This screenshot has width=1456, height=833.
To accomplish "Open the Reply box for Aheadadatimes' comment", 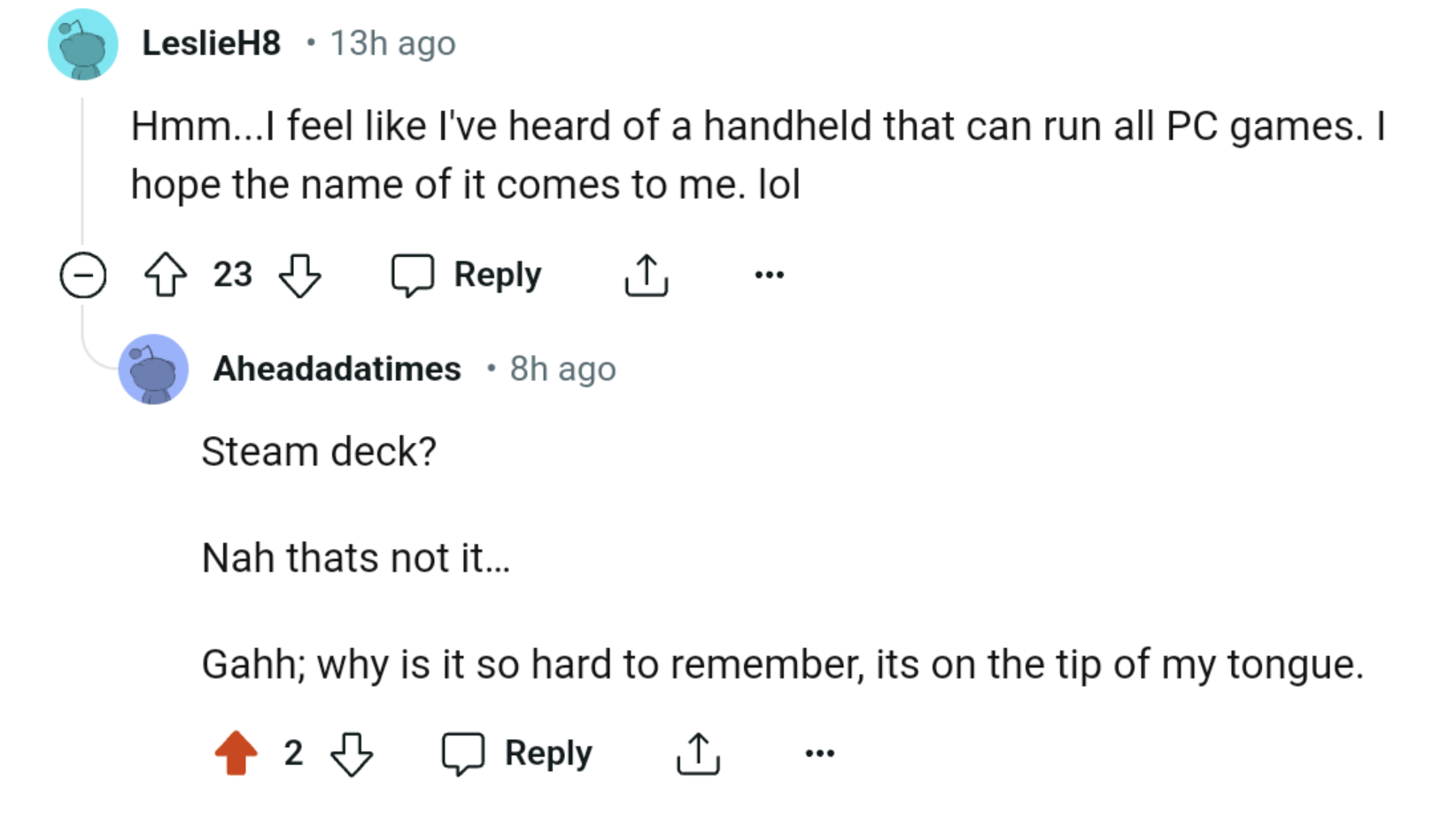I will tap(516, 753).
